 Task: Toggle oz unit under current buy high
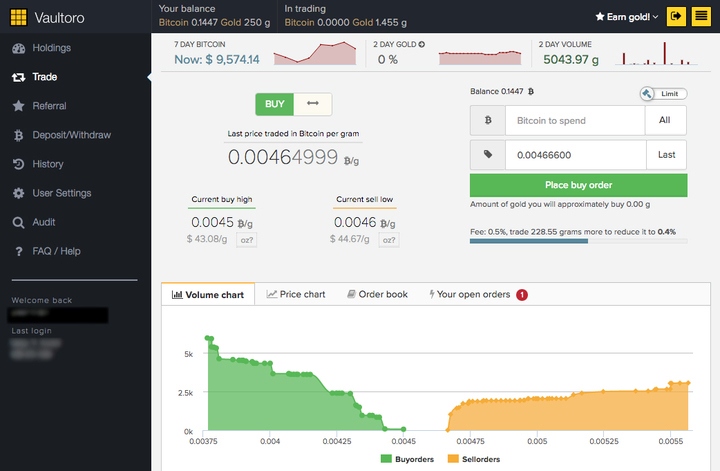click(246, 240)
